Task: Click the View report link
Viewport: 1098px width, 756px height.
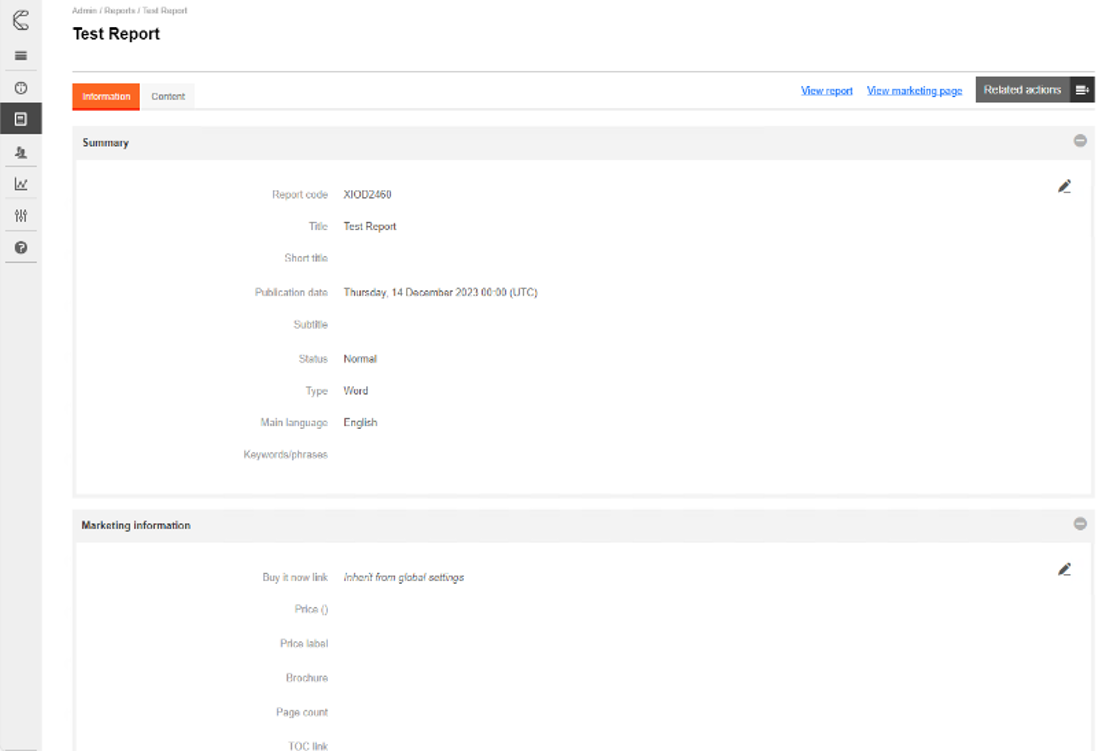Action: pos(827,91)
